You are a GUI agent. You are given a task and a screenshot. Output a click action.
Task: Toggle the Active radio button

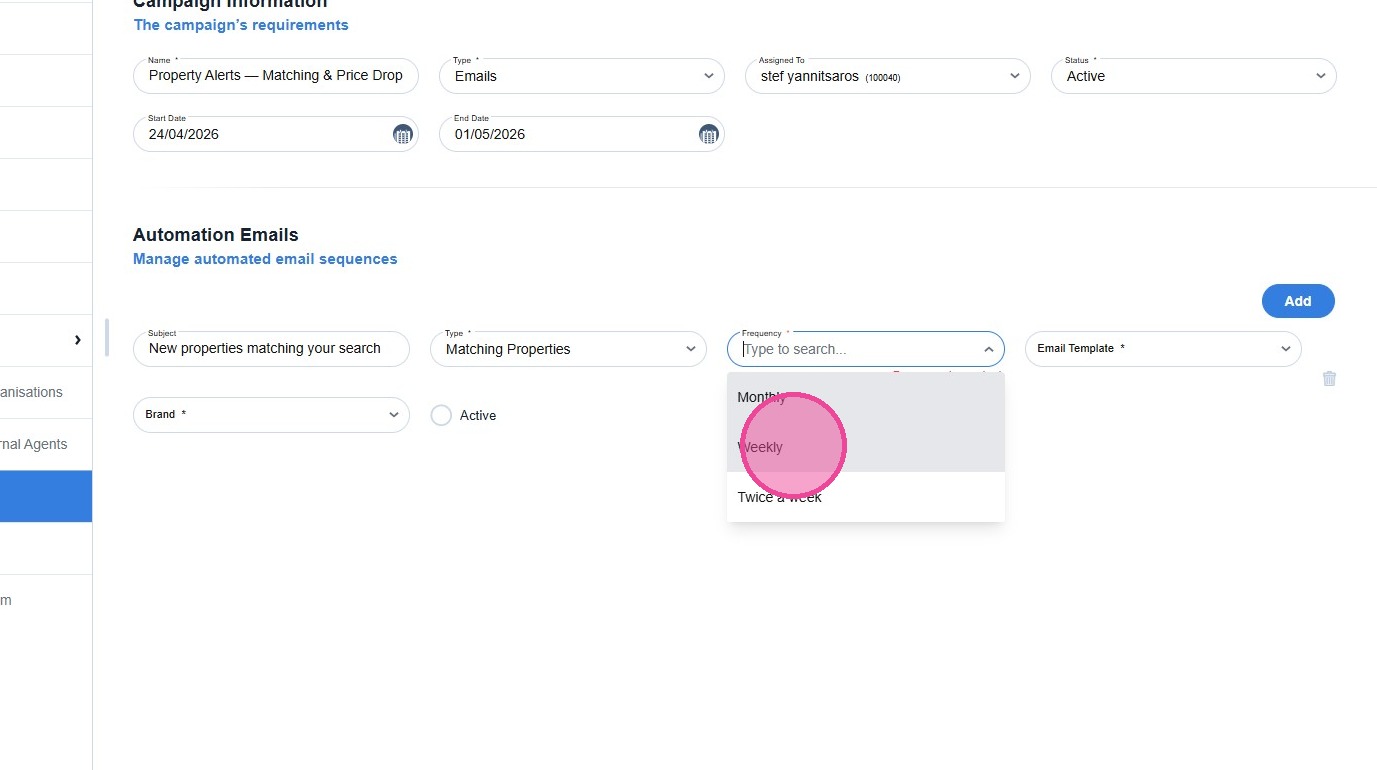pyautogui.click(x=441, y=415)
